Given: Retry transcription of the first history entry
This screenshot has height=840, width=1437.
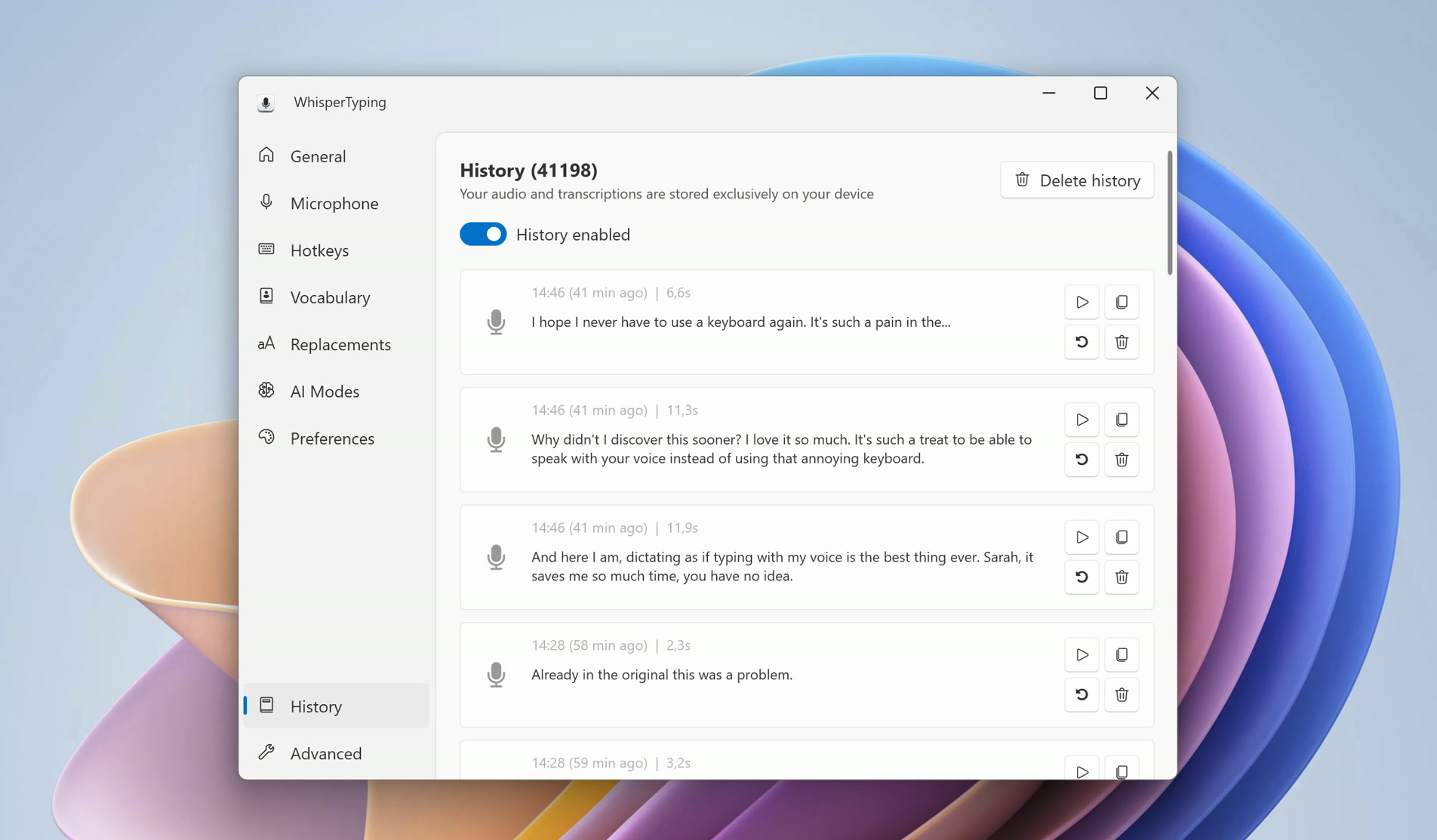Looking at the screenshot, I should coord(1081,342).
